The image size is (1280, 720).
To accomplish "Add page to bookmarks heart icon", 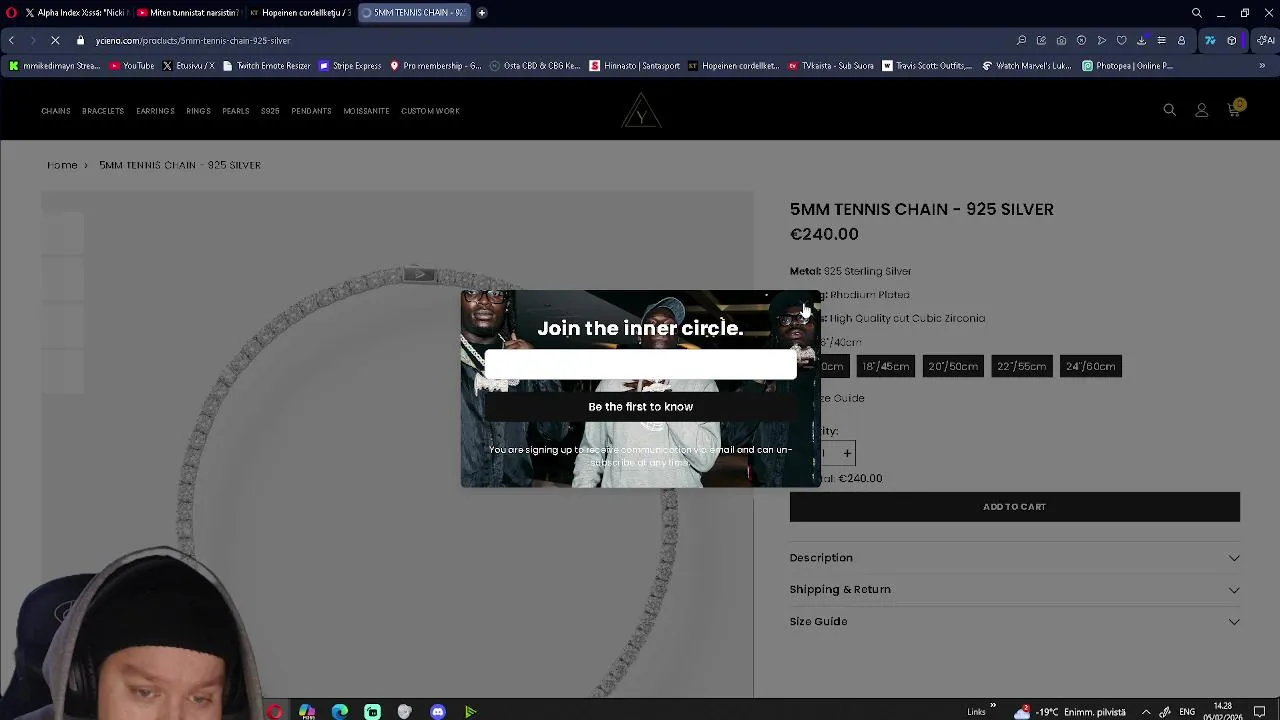I will click(x=1121, y=40).
